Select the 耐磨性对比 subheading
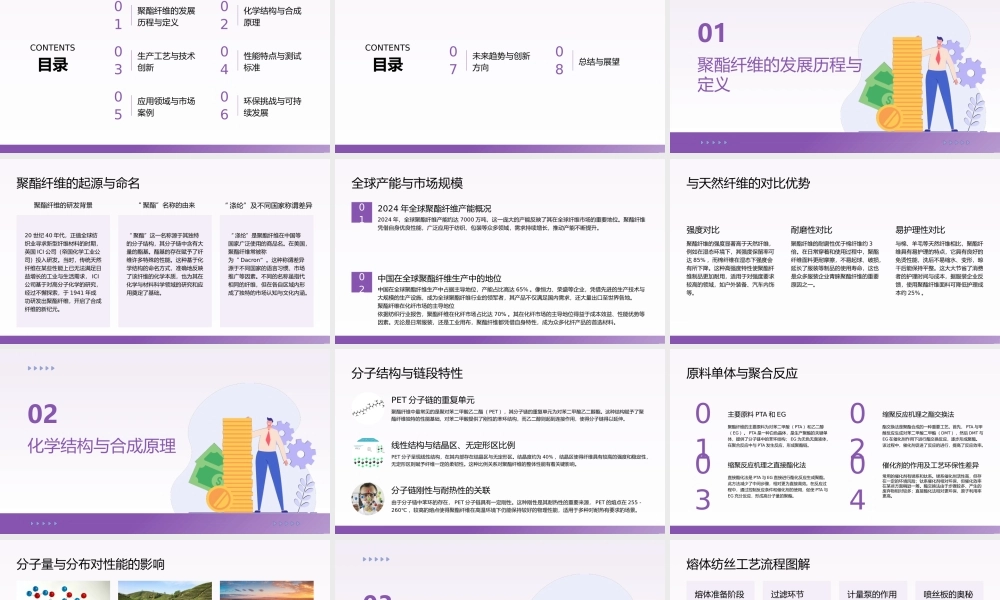1000x600 pixels. 811,230
